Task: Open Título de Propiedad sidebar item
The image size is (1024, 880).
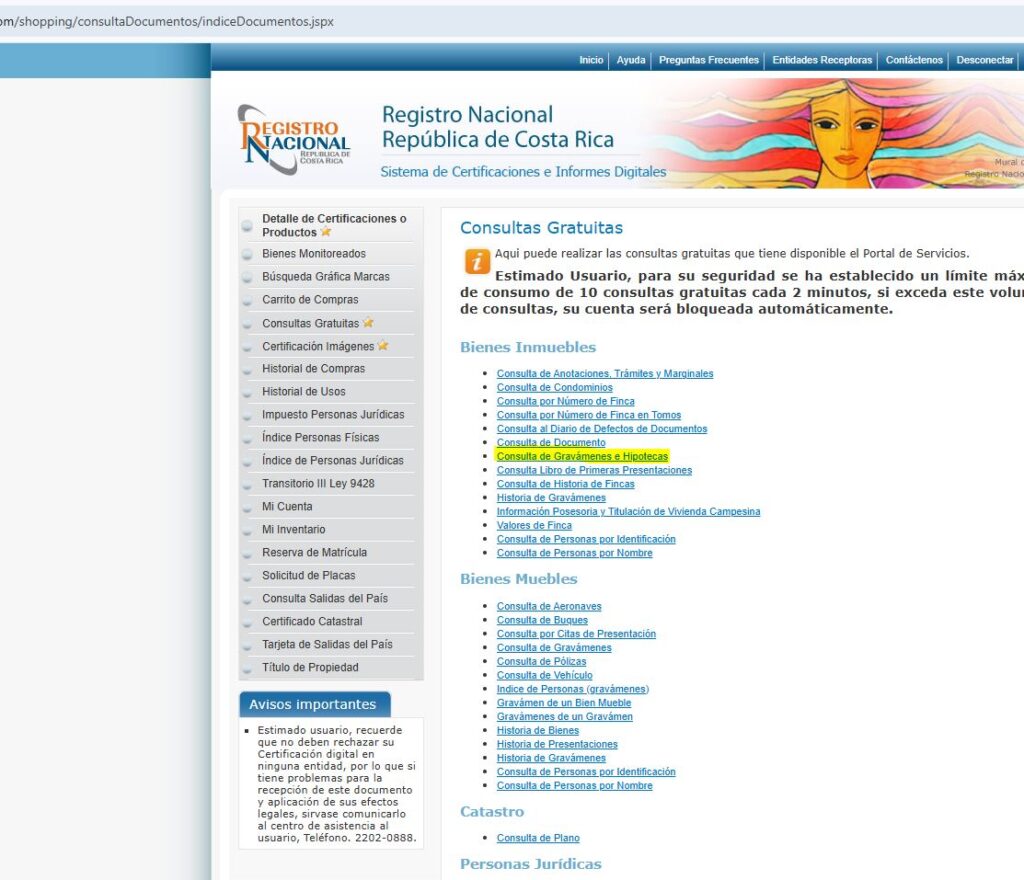Action: tap(310, 667)
